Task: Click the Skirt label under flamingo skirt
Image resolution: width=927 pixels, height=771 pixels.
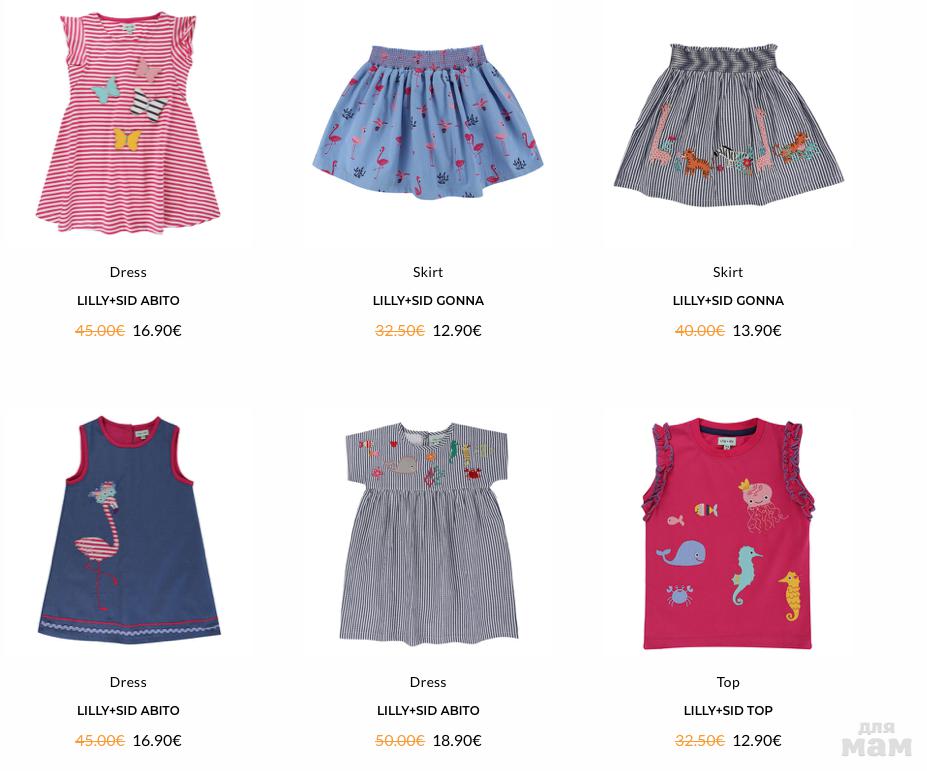Action: click(x=428, y=272)
